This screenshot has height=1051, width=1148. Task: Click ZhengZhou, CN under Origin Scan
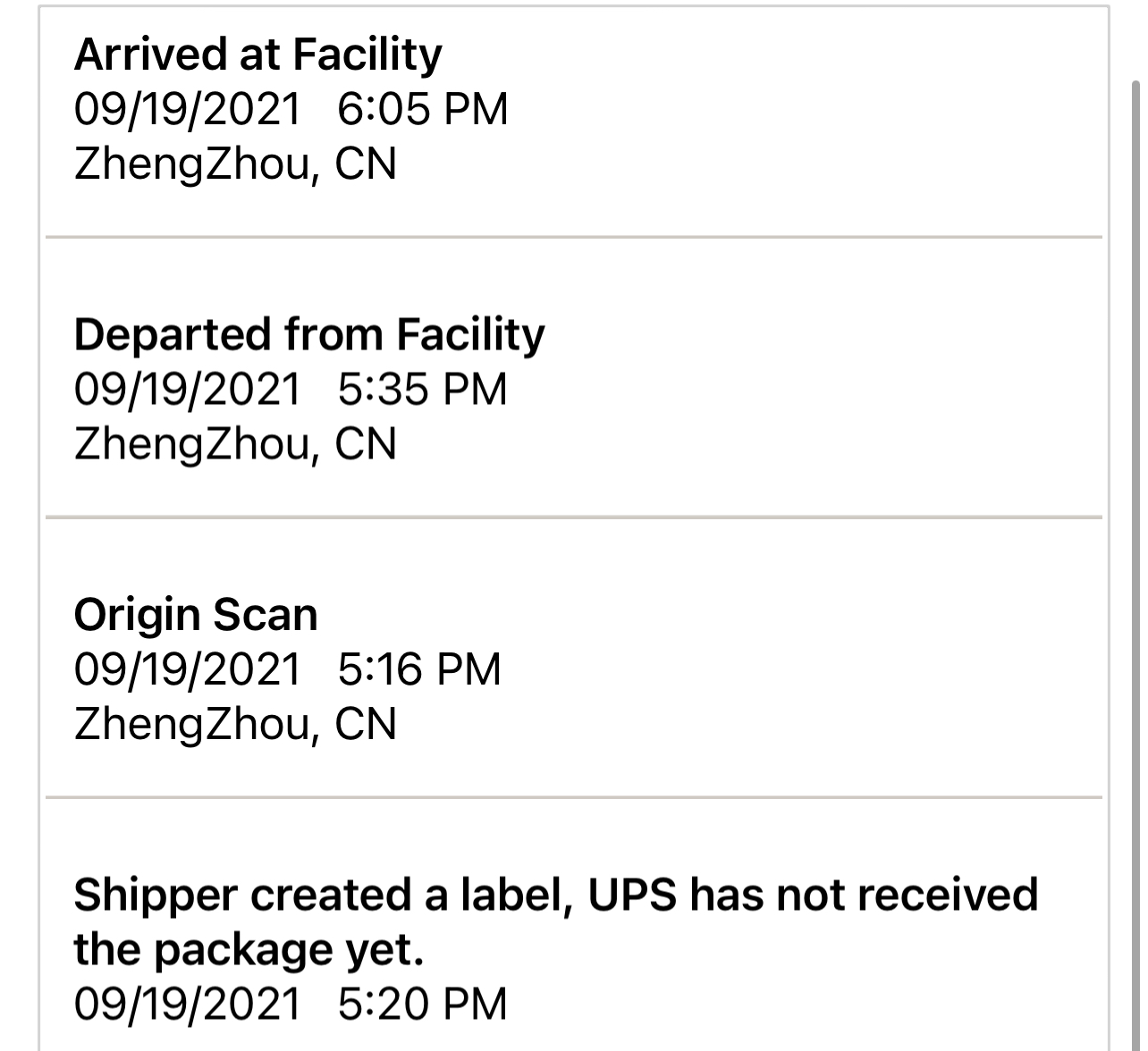(235, 724)
